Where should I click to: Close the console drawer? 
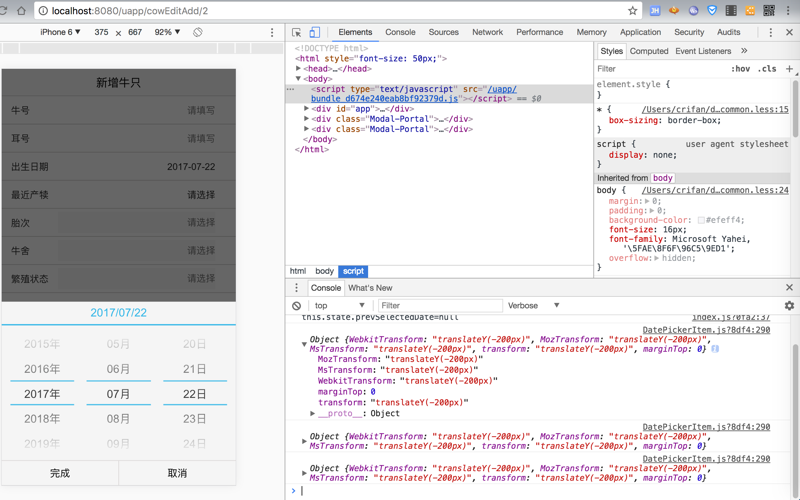[x=789, y=288]
